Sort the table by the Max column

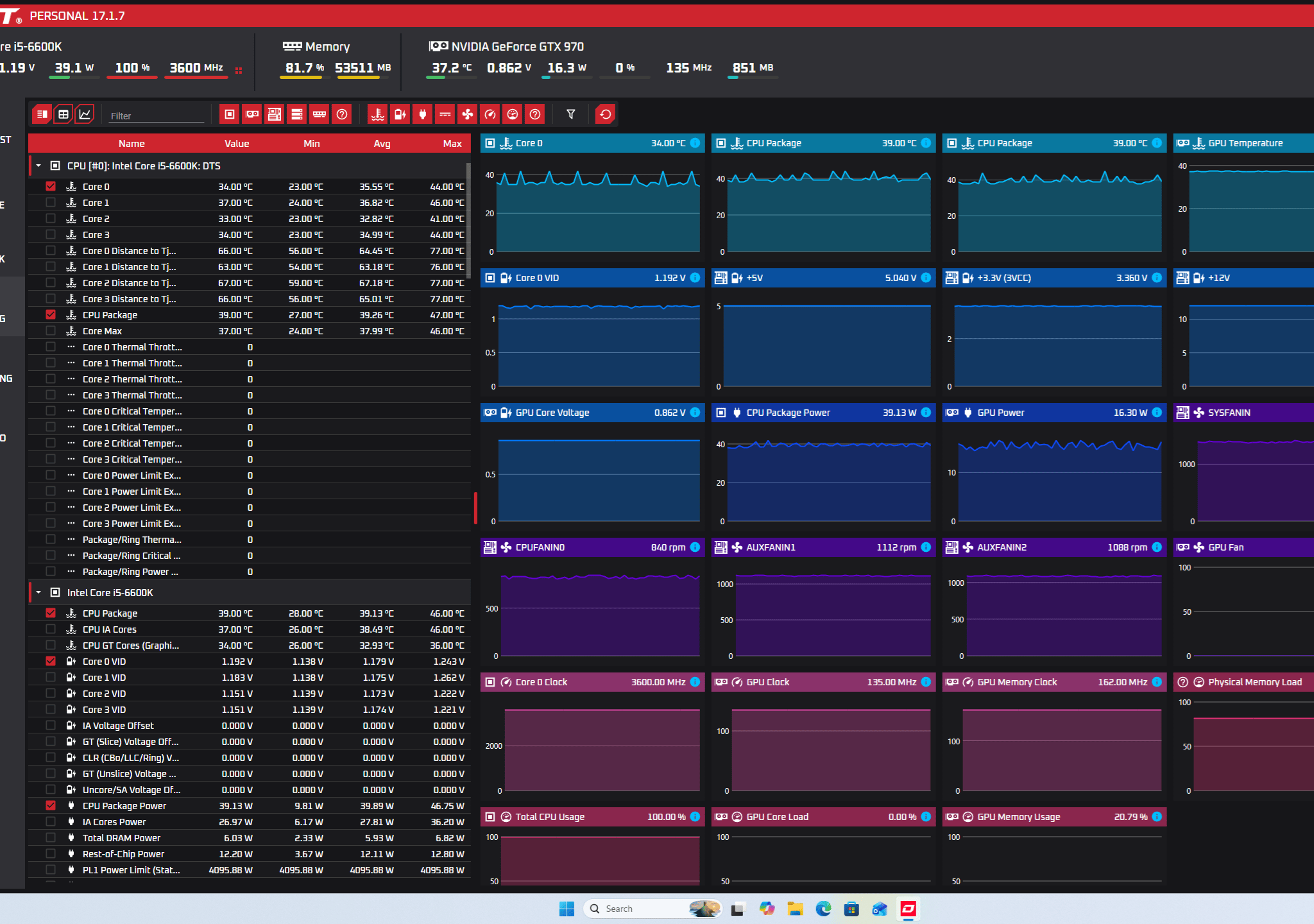(x=452, y=144)
